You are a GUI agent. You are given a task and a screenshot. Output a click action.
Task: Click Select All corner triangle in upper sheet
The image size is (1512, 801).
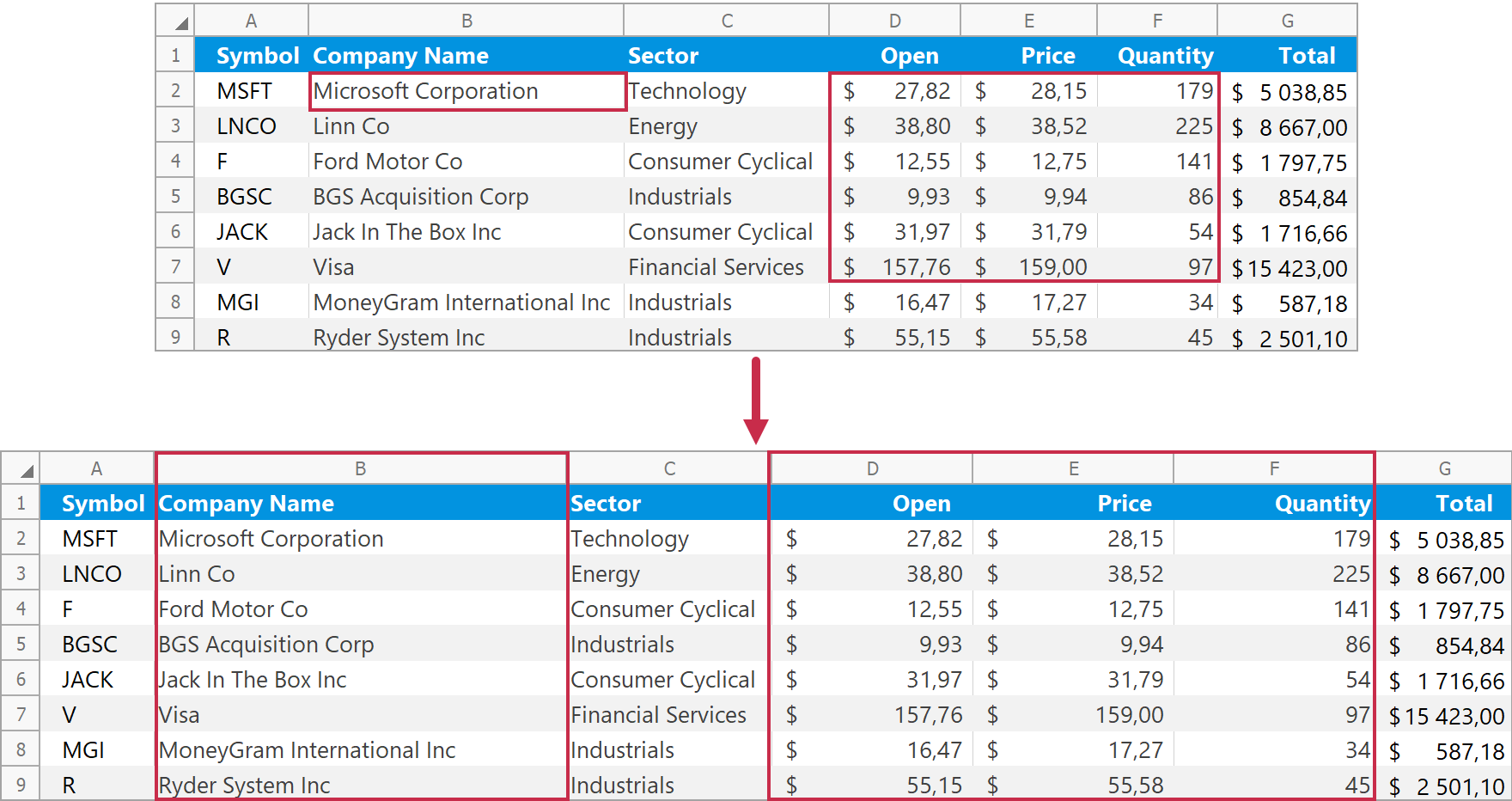[177, 21]
